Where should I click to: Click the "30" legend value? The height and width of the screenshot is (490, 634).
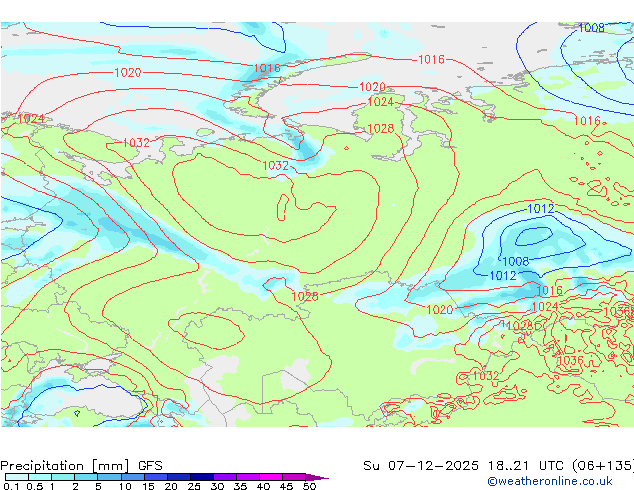coord(217,486)
